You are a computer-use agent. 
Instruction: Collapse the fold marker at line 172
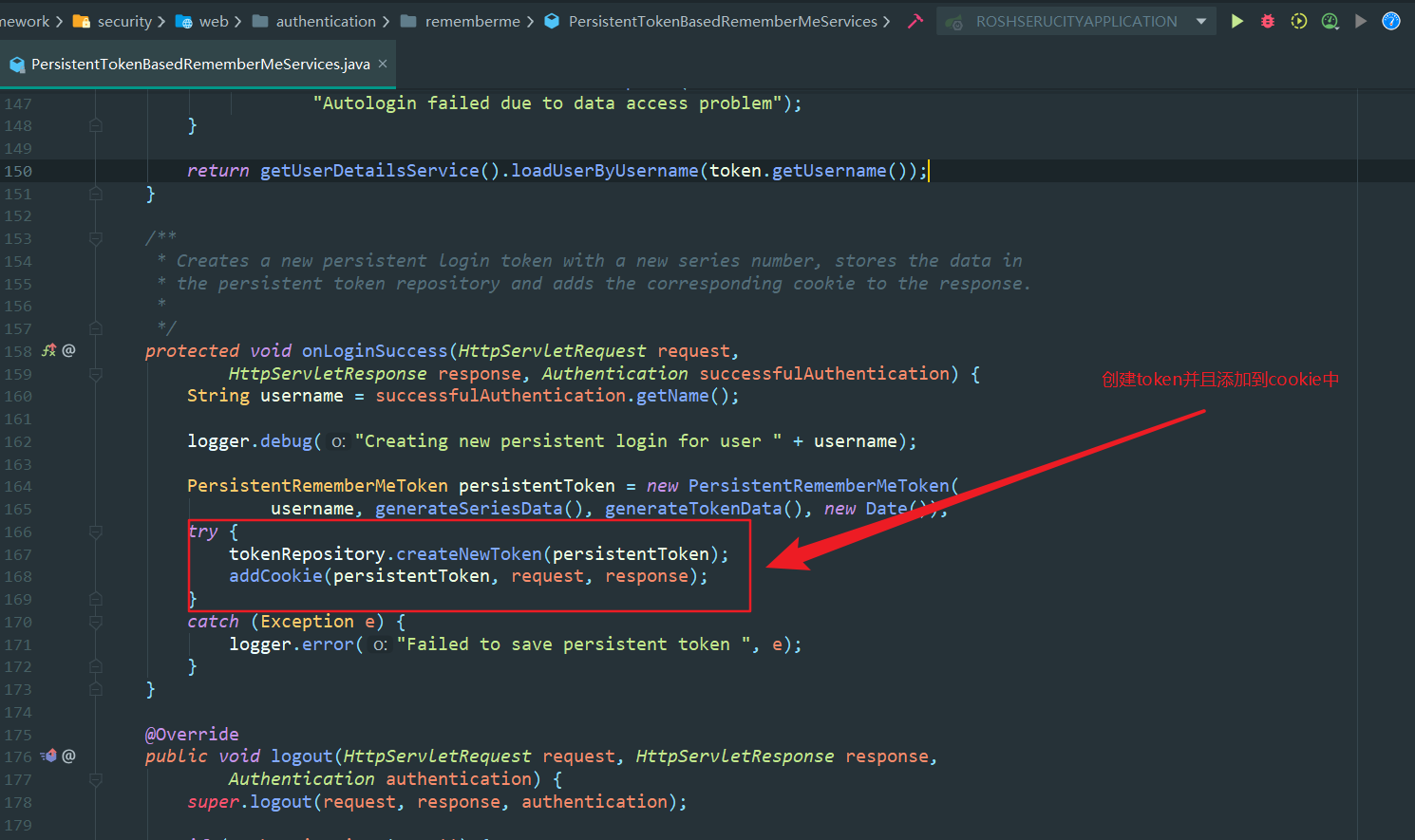[x=96, y=666]
